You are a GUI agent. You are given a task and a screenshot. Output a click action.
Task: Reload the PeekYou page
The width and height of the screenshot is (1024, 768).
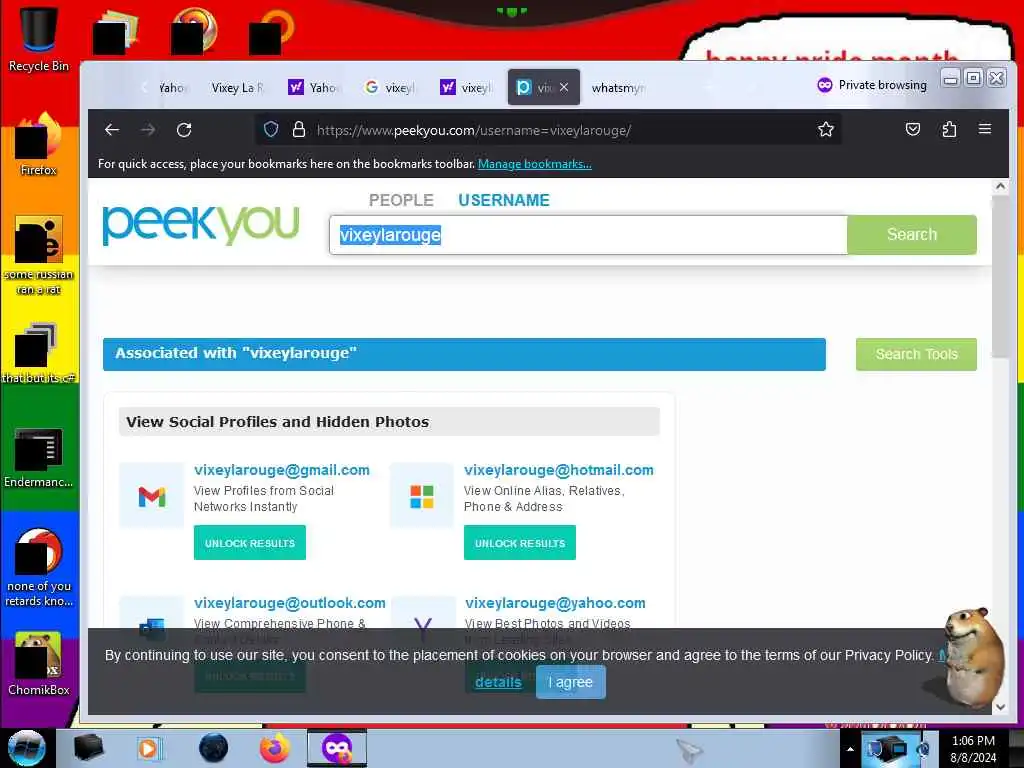tap(184, 130)
